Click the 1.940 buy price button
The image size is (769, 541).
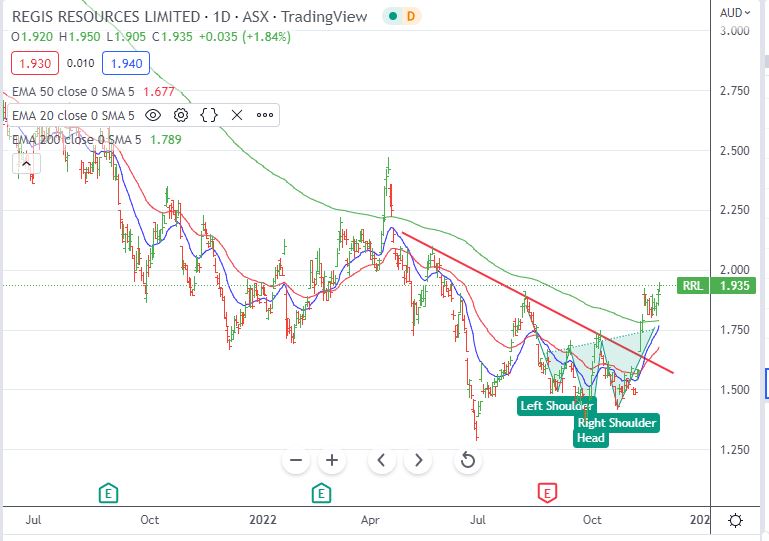126,63
